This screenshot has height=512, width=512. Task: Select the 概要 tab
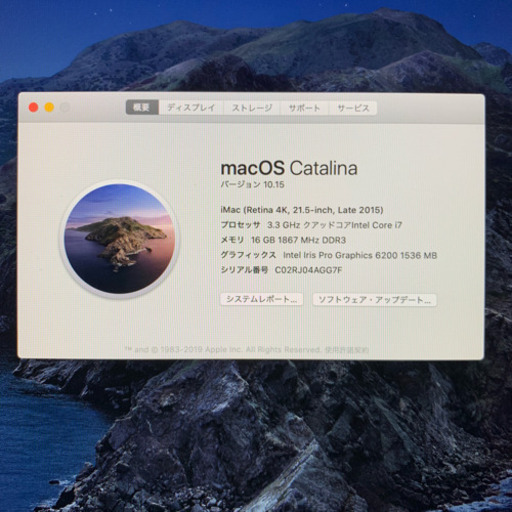(x=142, y=107)
